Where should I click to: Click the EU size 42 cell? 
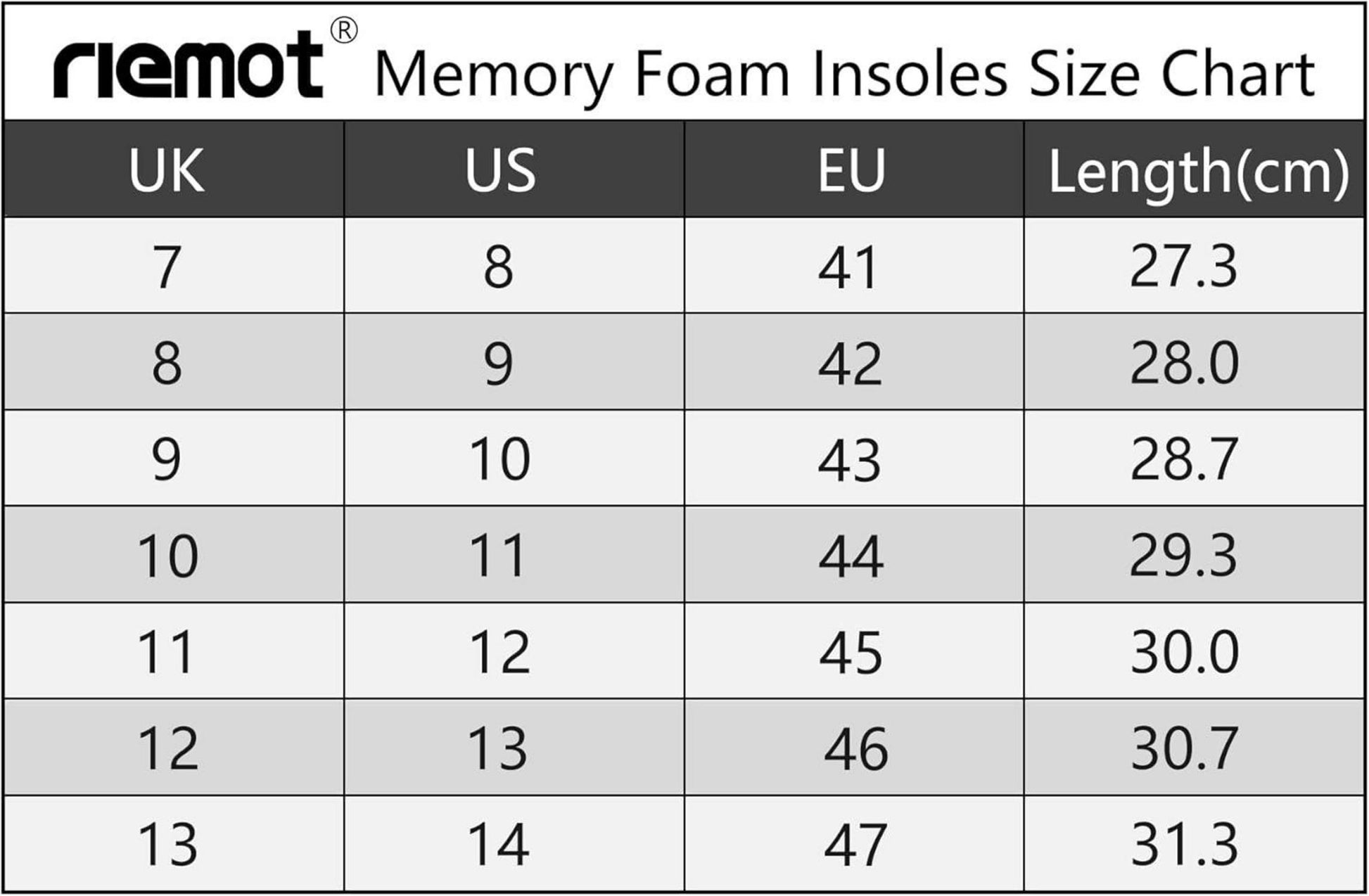tap(850, 364)
